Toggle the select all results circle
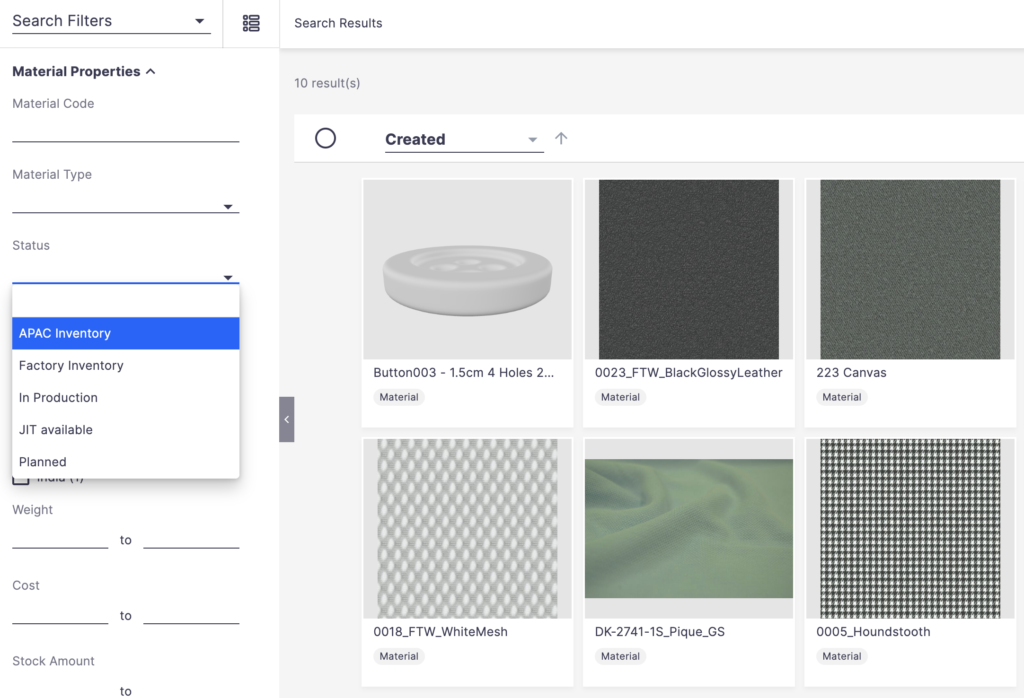This screenshot has height=698, width=1024. pos(325,139)
